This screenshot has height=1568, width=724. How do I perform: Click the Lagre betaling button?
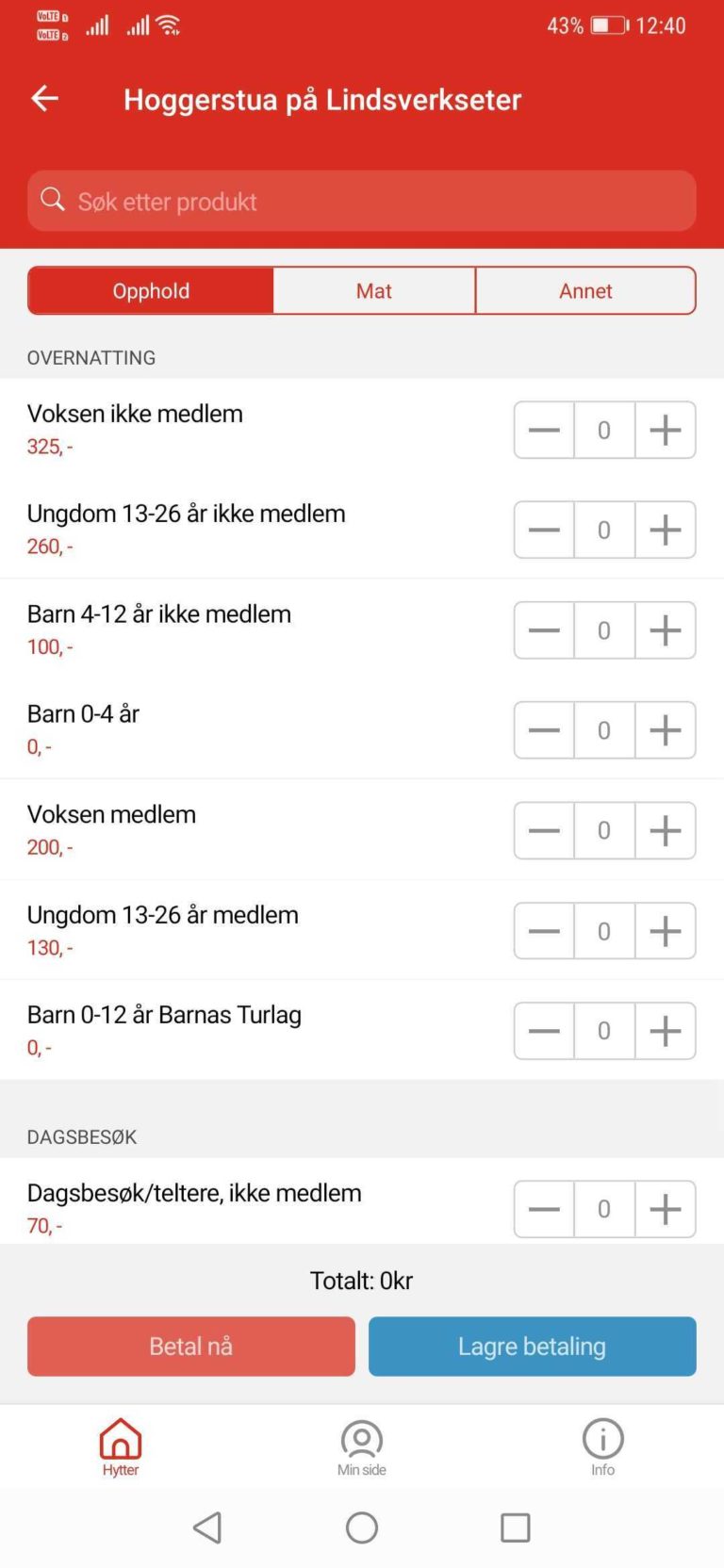(x=533, y=1347)
